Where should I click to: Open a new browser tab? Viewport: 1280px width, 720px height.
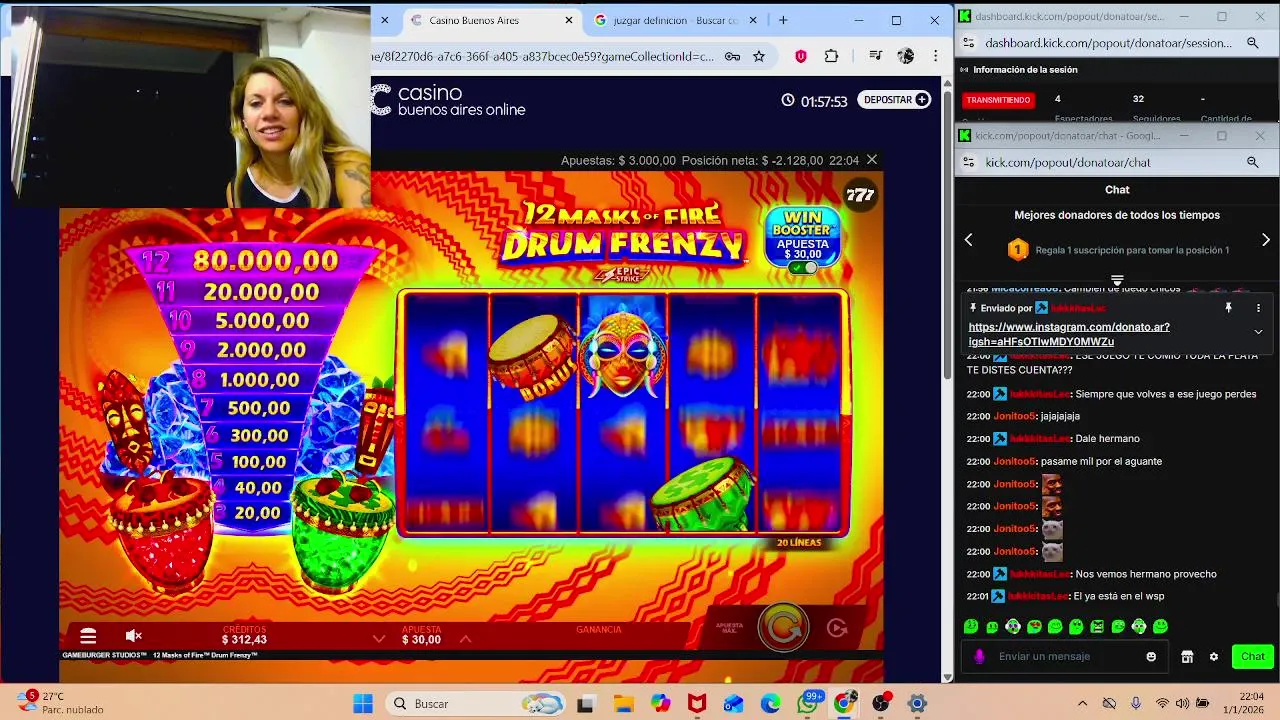[783, 20]
